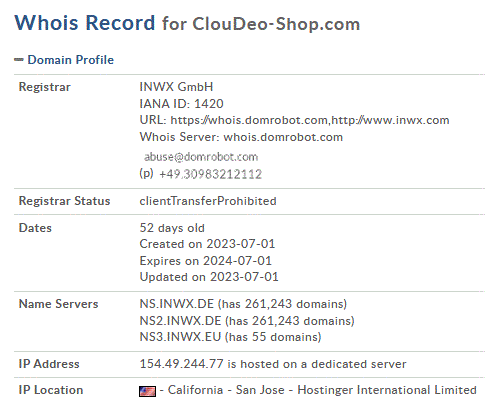The height and width of the screenshot is (405, 486).
Task: Click the Hostinger International Limited location text
Action: [387, 390]
